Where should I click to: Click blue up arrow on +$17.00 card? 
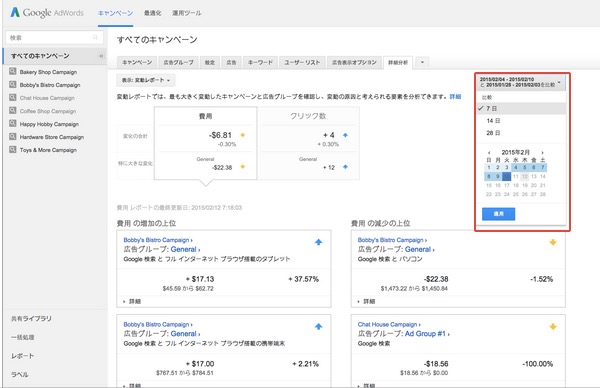[x=318, y=326]
